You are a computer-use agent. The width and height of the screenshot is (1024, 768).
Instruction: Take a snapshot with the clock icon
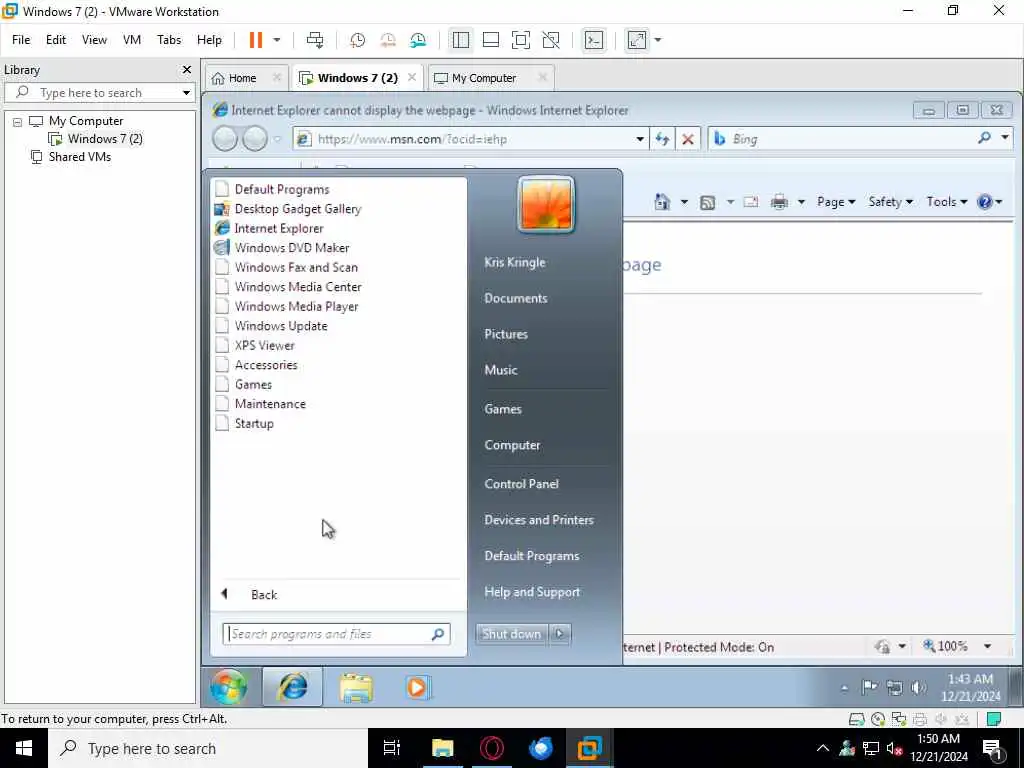pos(357,40)
